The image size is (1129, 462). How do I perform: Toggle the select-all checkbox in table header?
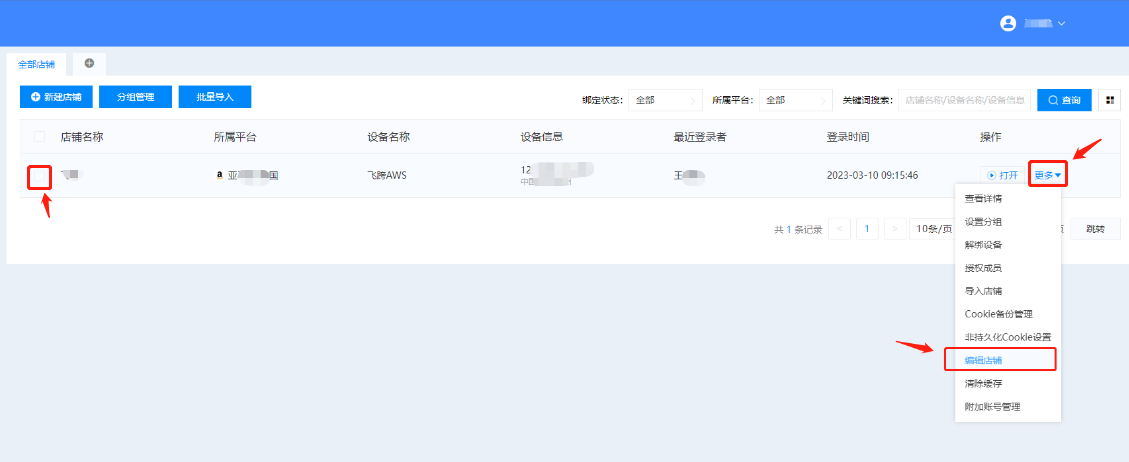40,137
